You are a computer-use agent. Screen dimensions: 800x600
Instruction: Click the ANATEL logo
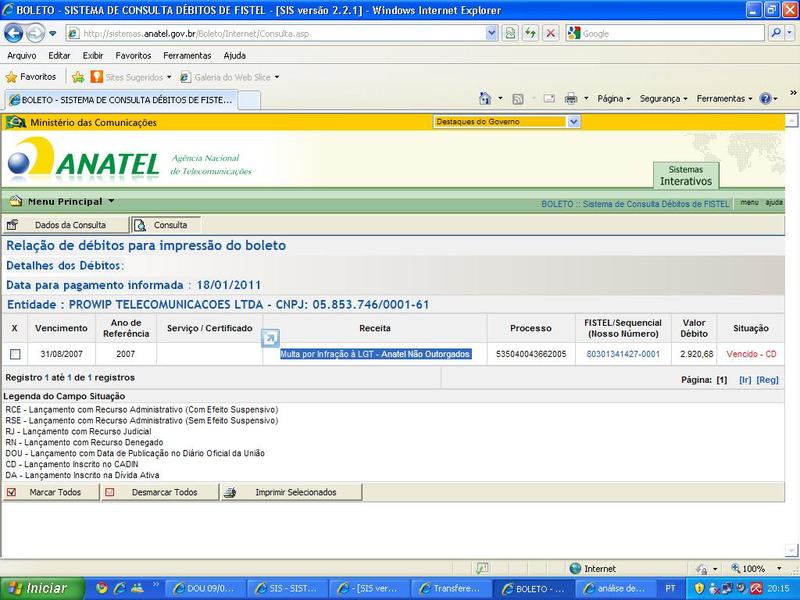pos(83,159)
